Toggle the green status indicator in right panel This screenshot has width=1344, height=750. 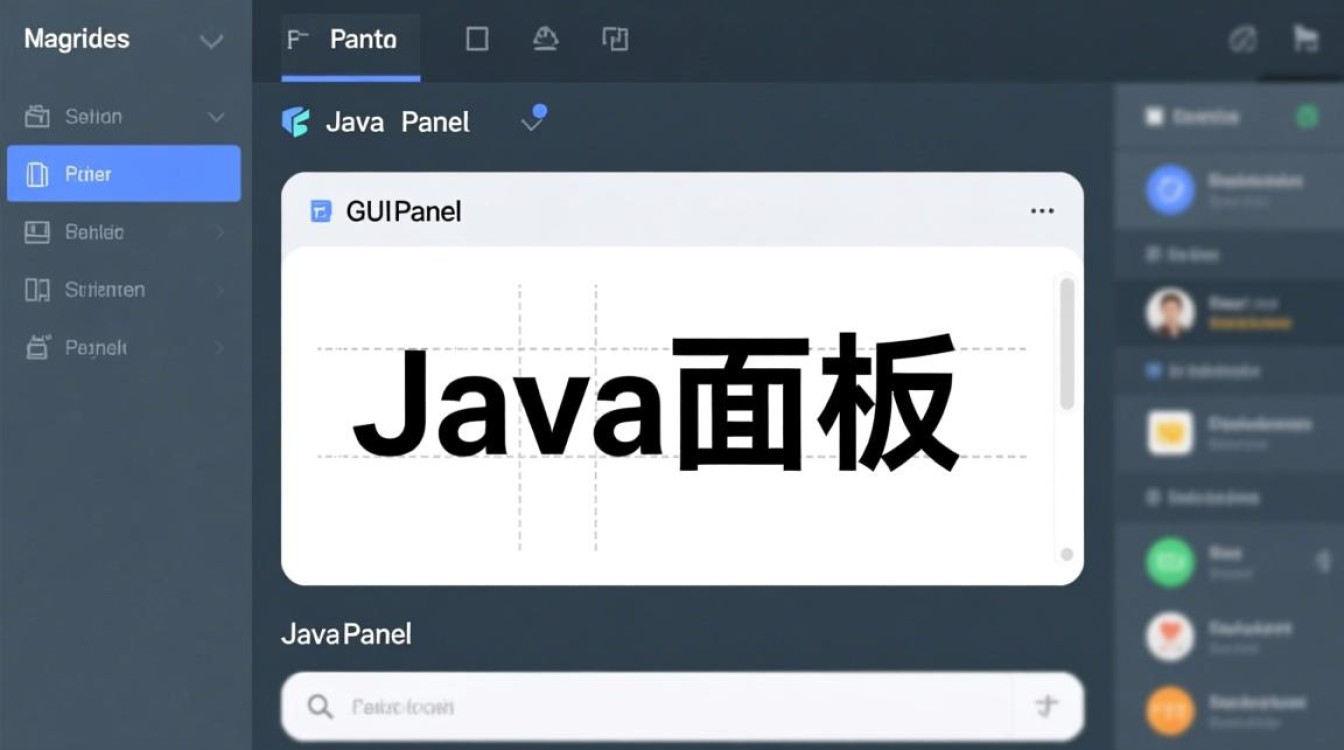pos(1307,117)
